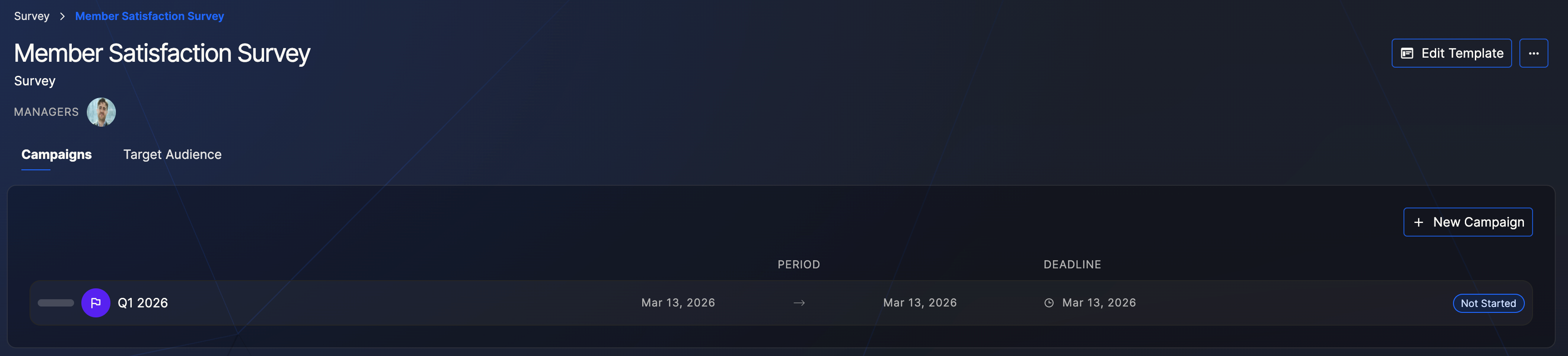
Task: Click the New Campaign button label
Action: point(1478,223)
